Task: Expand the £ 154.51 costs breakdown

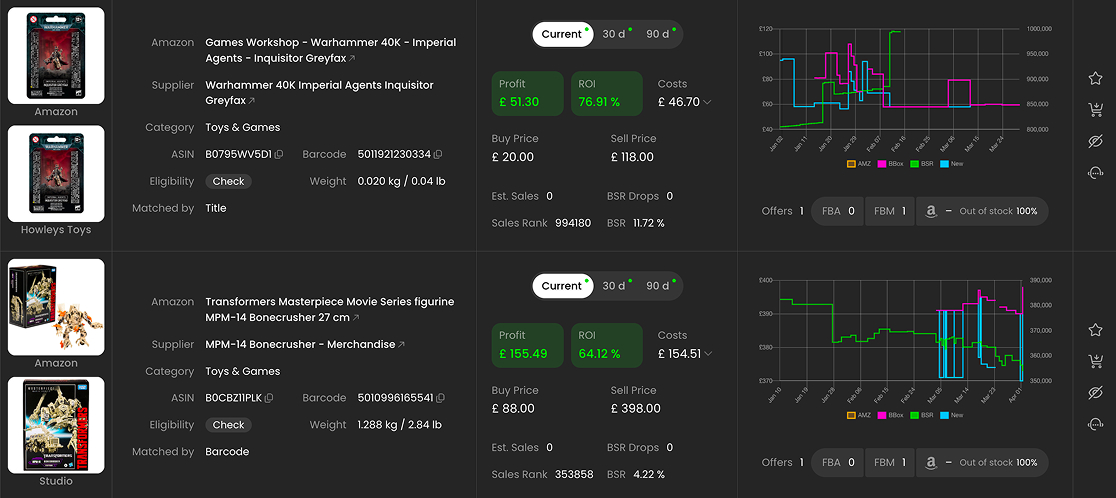Action: coord(707,354)
